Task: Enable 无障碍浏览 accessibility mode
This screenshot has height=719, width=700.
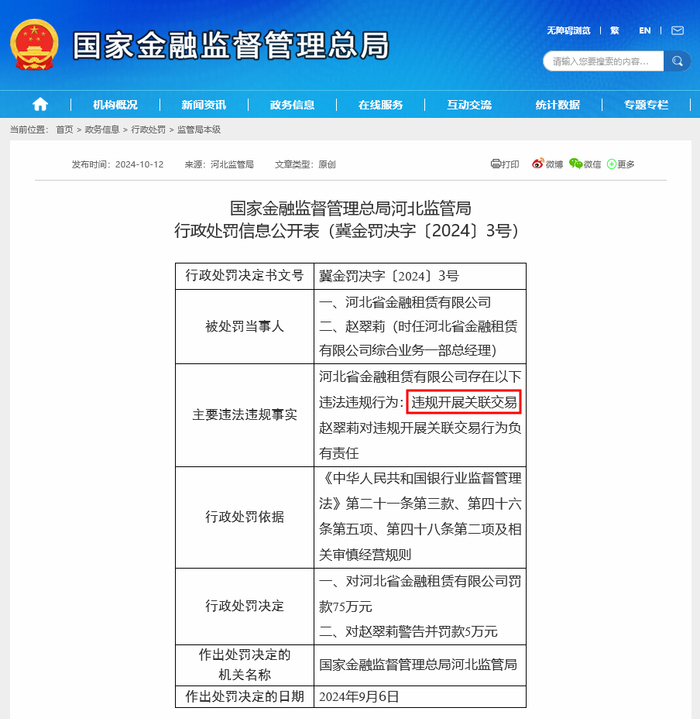Action: tap(568, 30)
